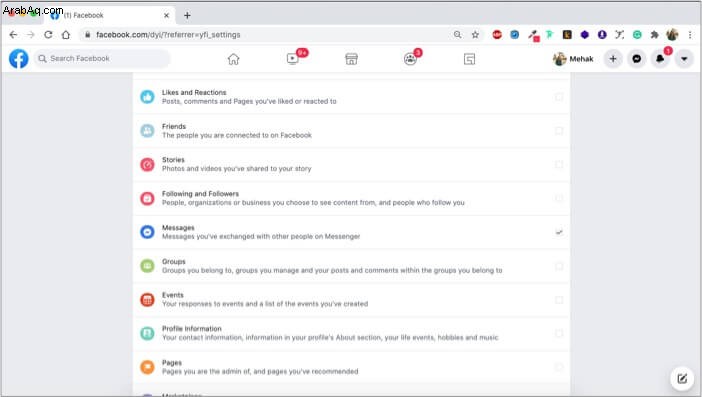Click the Facebook logo

(19, 59)
